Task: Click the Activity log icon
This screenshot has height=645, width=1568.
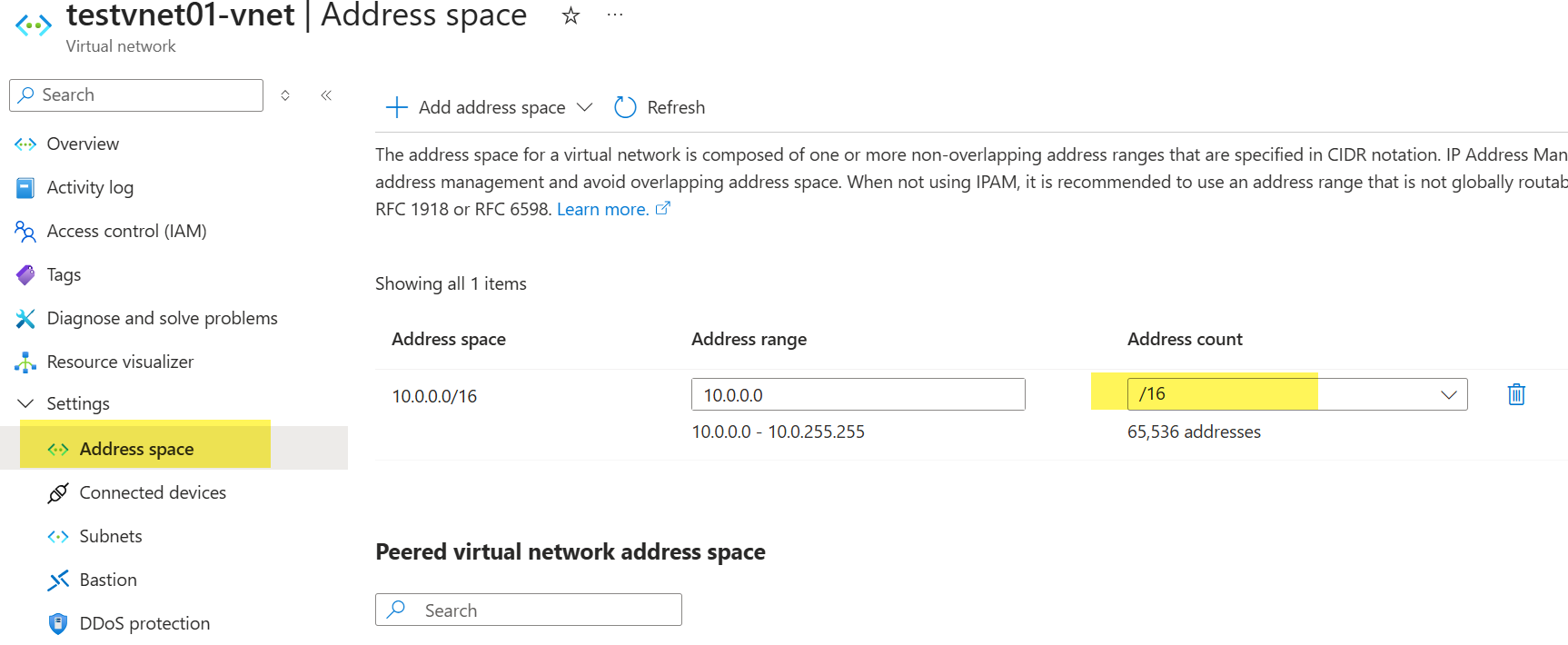Action: pyautogui.click(x=25, y=188)
